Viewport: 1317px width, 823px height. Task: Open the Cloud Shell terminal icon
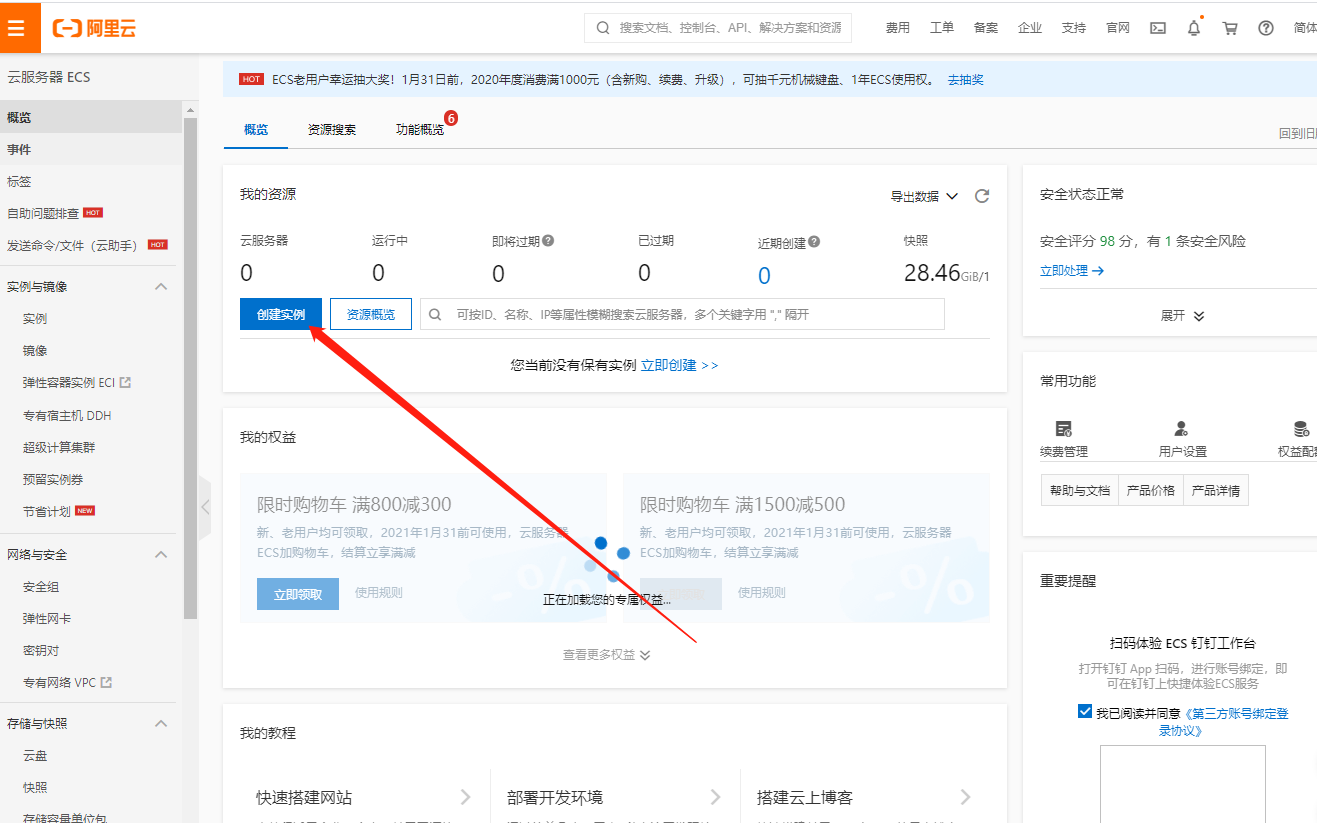click(x=1158, y=28)
